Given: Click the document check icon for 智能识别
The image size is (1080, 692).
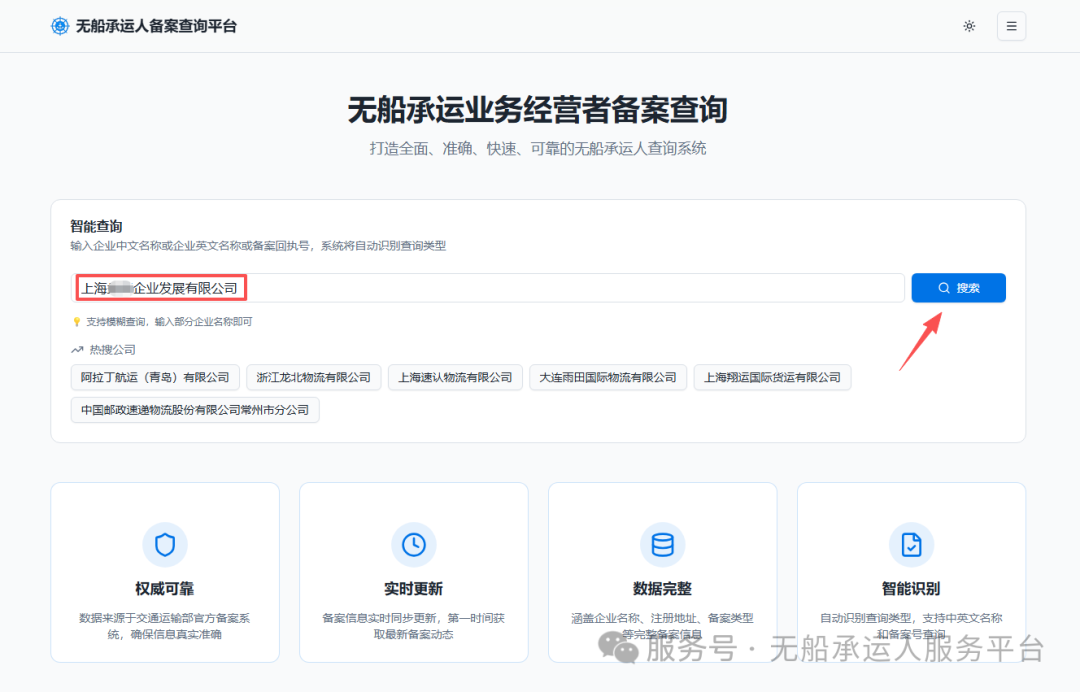Looking at the screenshot, I should coord(911,545).
